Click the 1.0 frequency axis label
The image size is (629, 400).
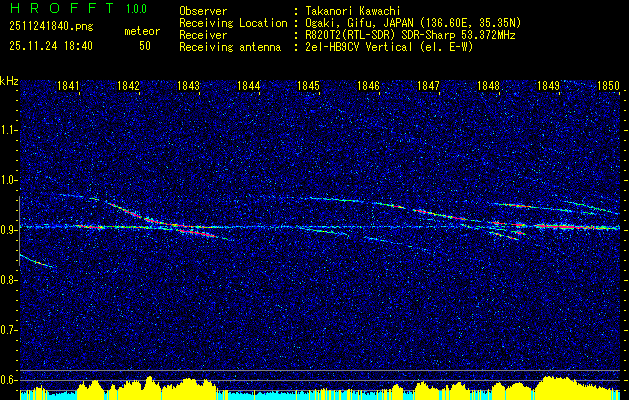point(8,180)
